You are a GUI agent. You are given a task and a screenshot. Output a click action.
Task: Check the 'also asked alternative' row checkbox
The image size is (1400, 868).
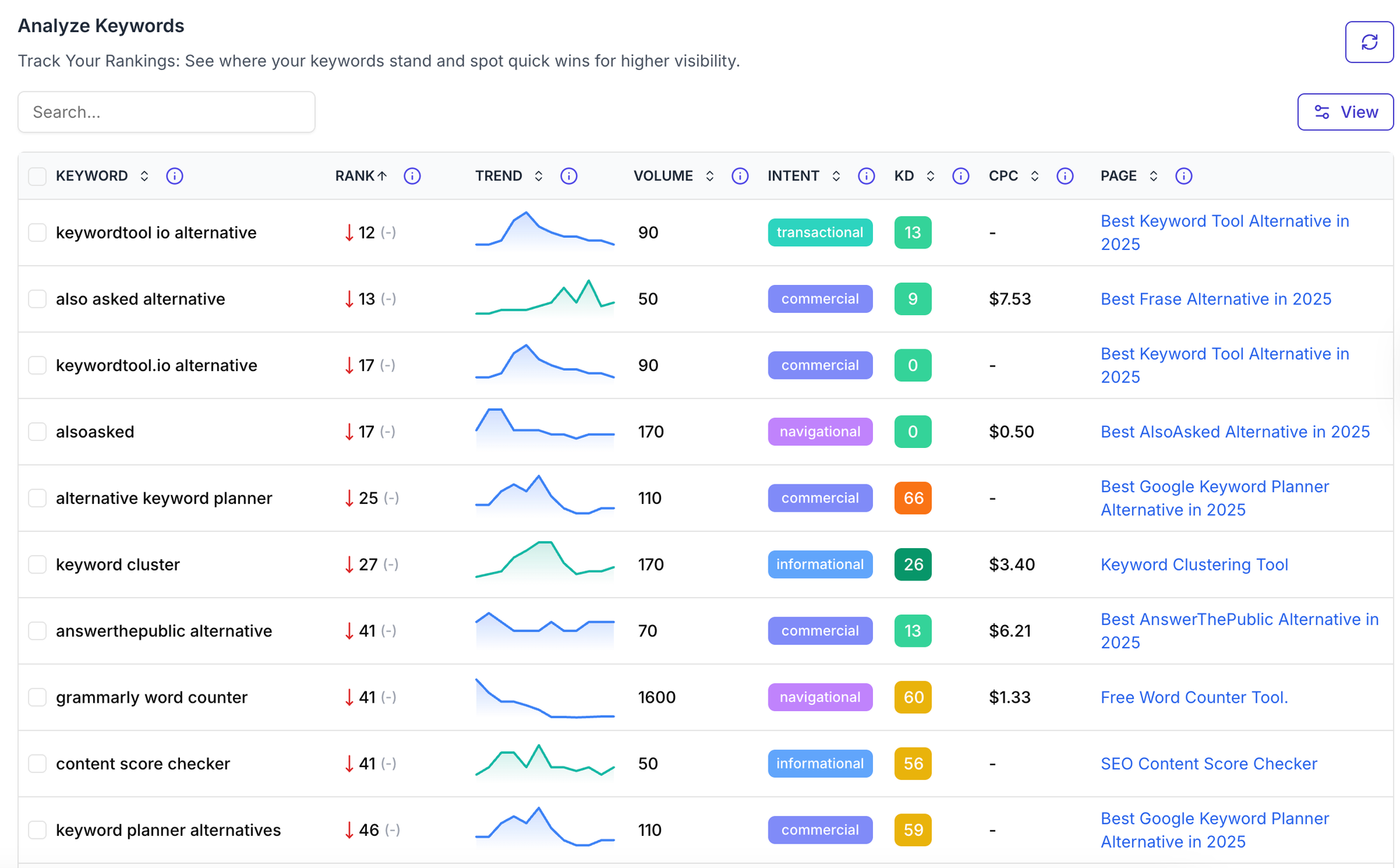37,299
